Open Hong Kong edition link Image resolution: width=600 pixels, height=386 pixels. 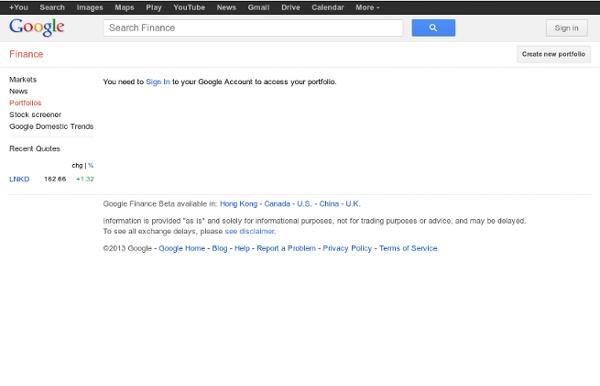238,204
